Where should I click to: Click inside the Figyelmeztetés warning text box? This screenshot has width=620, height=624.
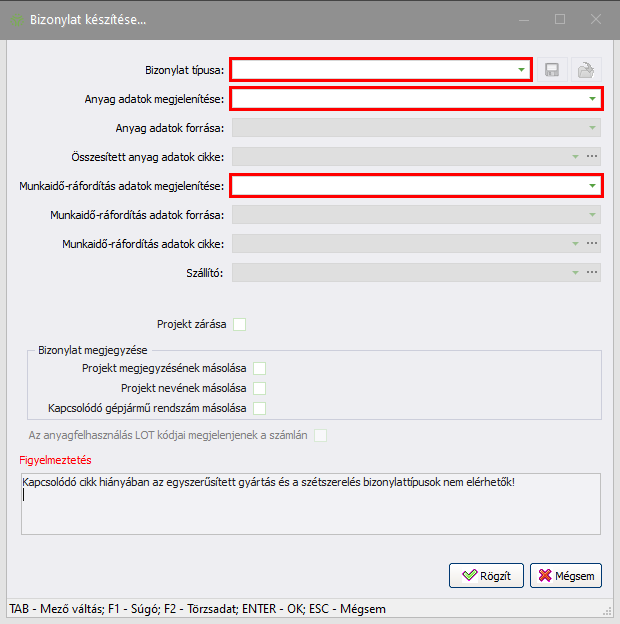coord(310,510)
